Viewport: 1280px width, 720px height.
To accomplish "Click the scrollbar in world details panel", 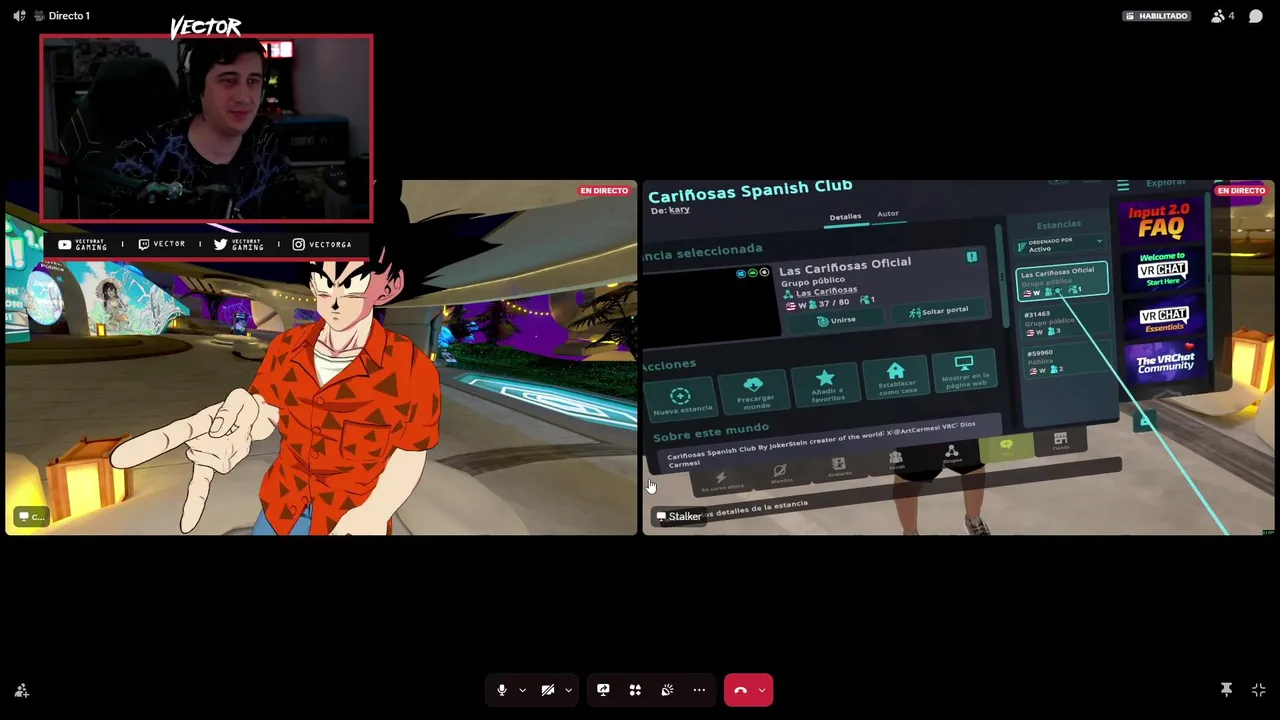I will [1000, 275].
